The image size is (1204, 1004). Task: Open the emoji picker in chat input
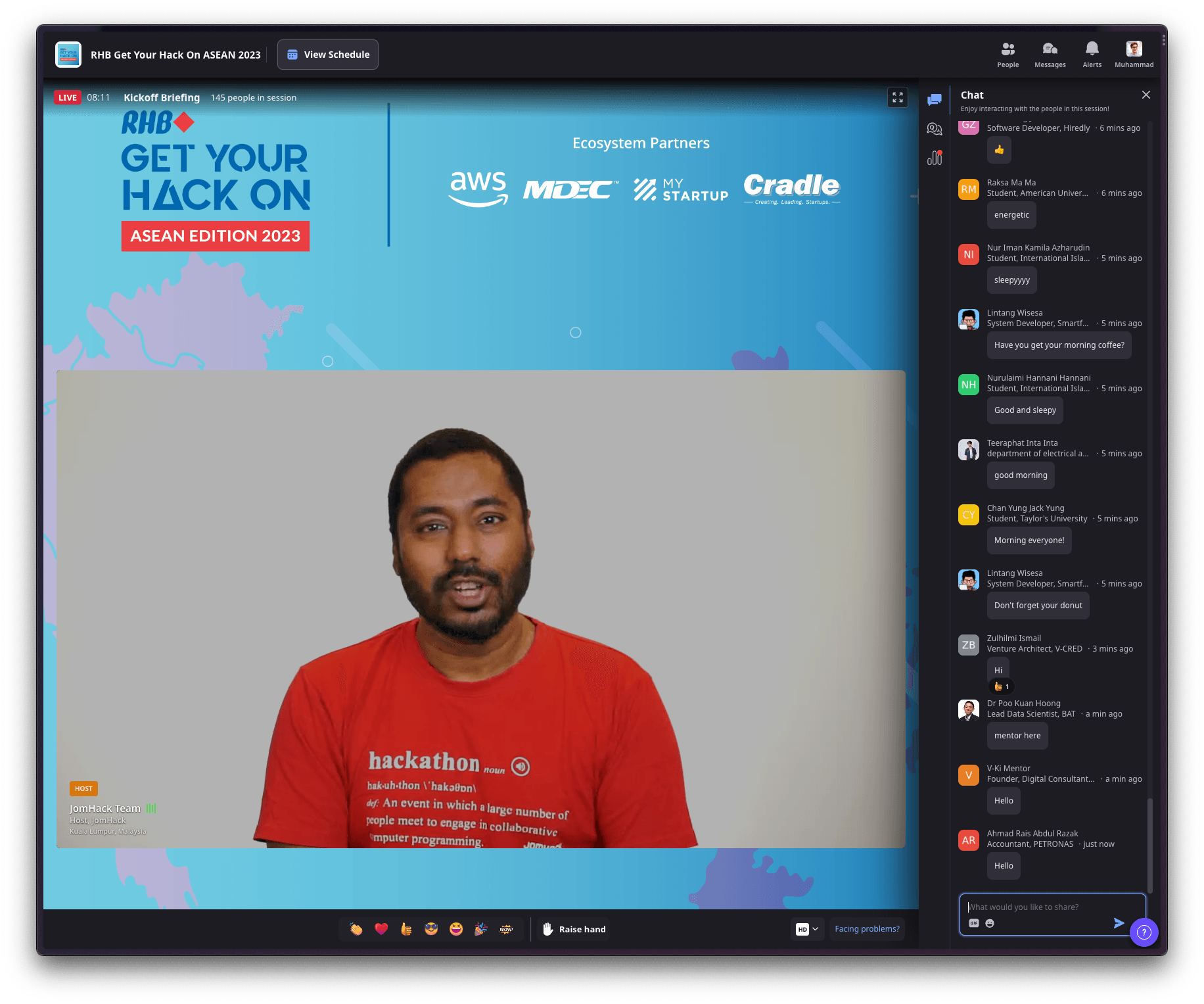990,923
